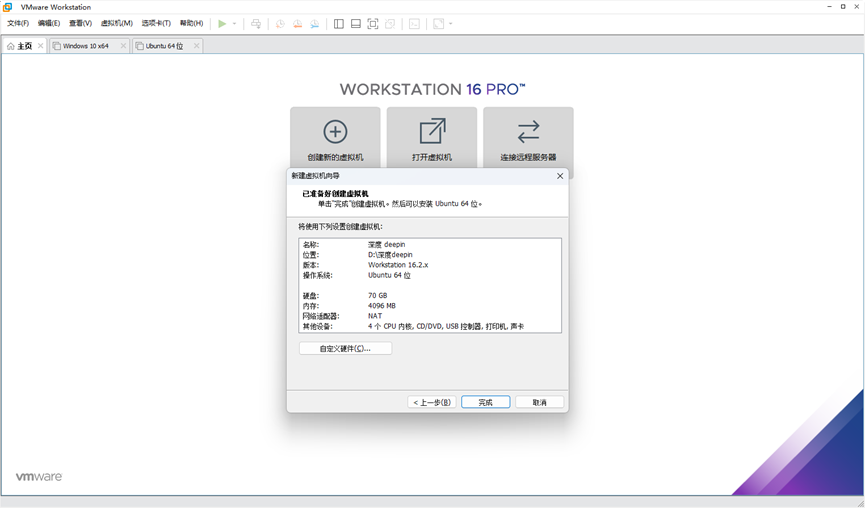The image size is (865, 508).
Task: Open the stretch display dropdown arrow
Action: (451, 24)
